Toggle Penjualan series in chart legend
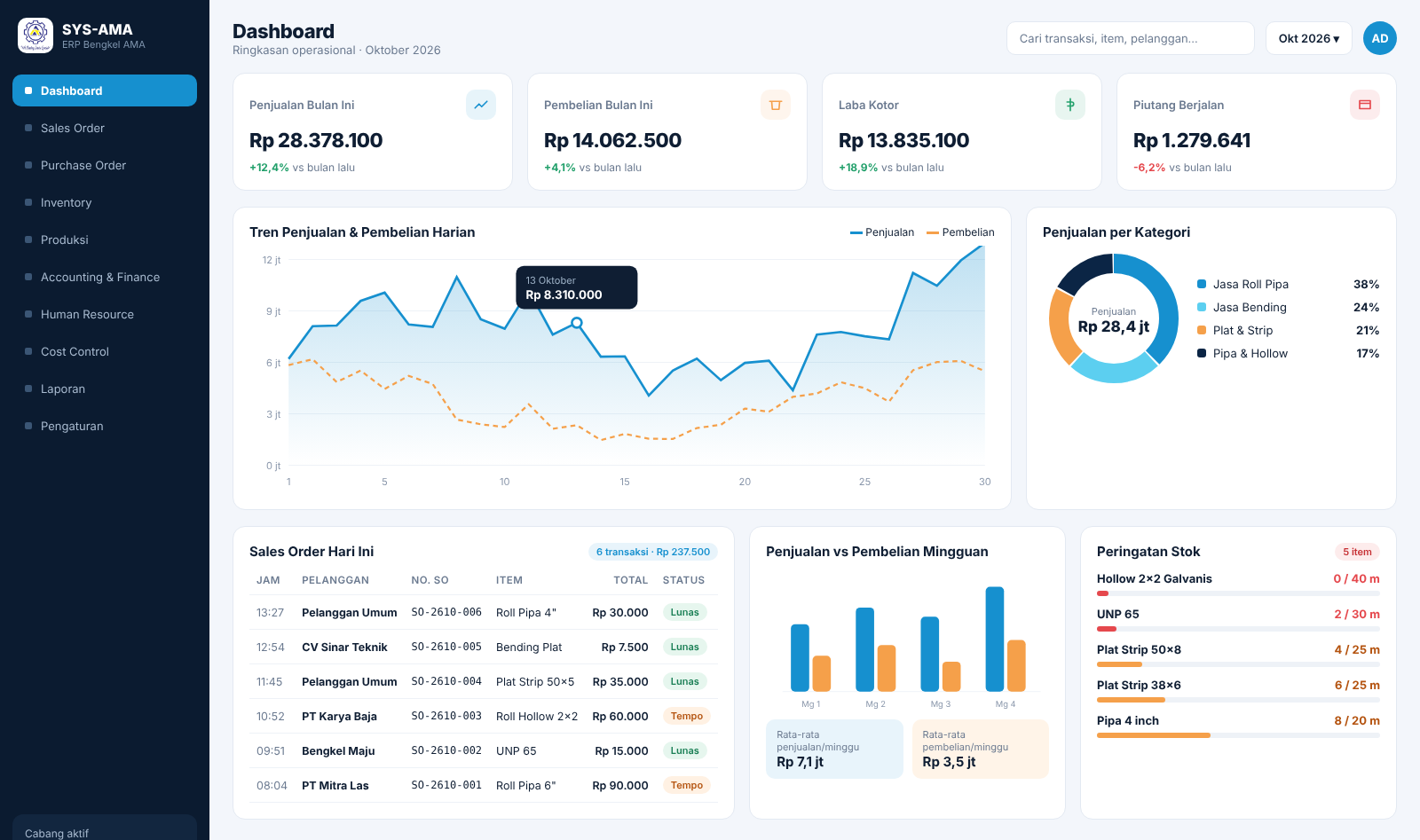This screenshot has width=1420, height=840. pyautogui.click(x=882, y=232)
